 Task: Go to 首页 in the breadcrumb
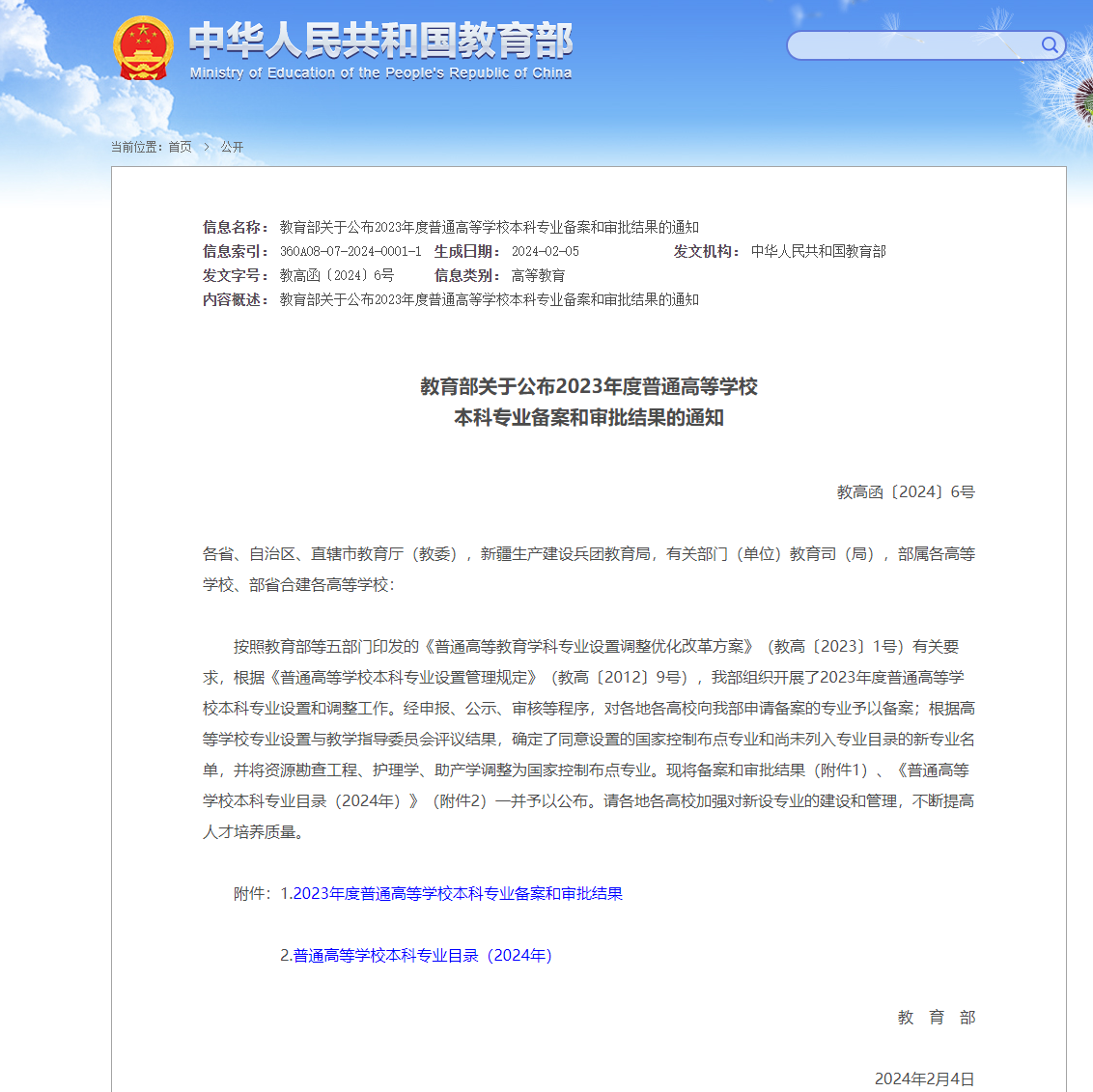click(180, 147)
